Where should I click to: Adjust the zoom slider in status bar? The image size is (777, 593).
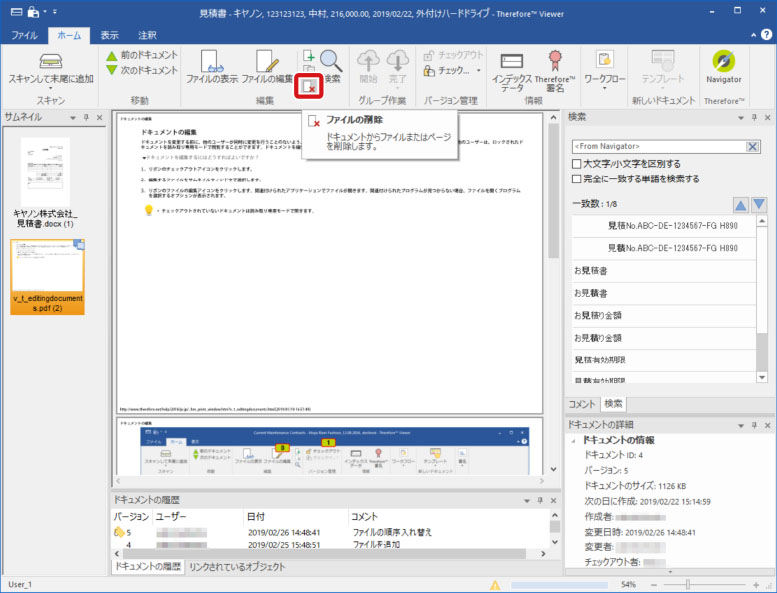(688, 584)
